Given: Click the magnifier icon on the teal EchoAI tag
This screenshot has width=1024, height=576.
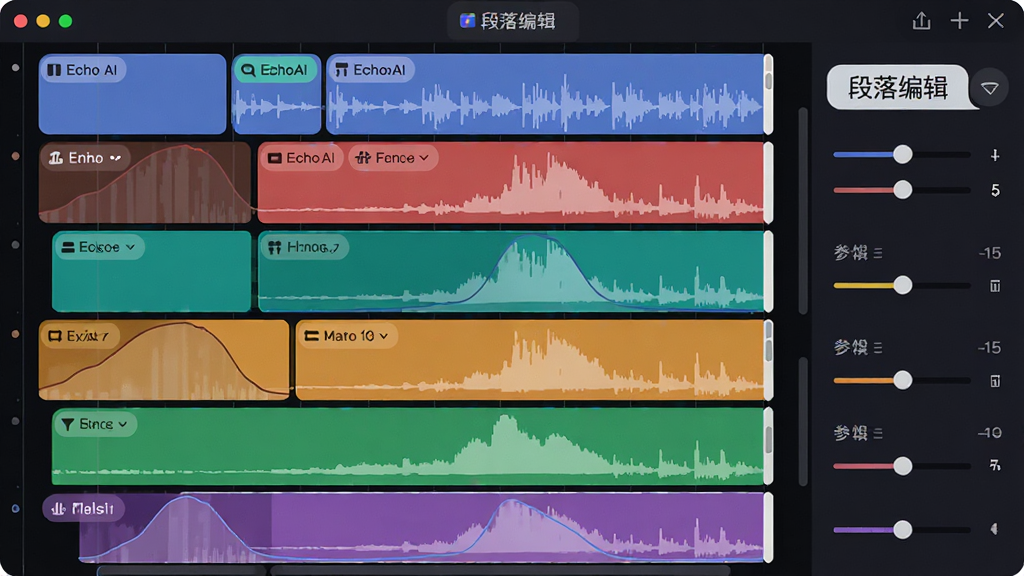Looking at the screenshot, I should 248,70.
